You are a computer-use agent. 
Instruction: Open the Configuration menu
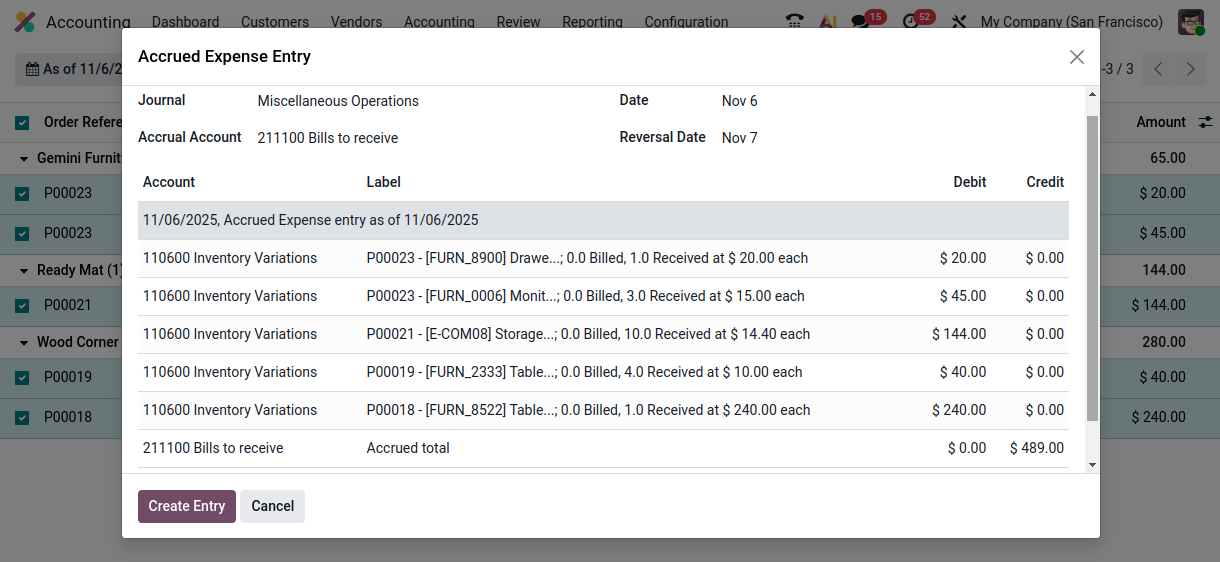(686, 22)
